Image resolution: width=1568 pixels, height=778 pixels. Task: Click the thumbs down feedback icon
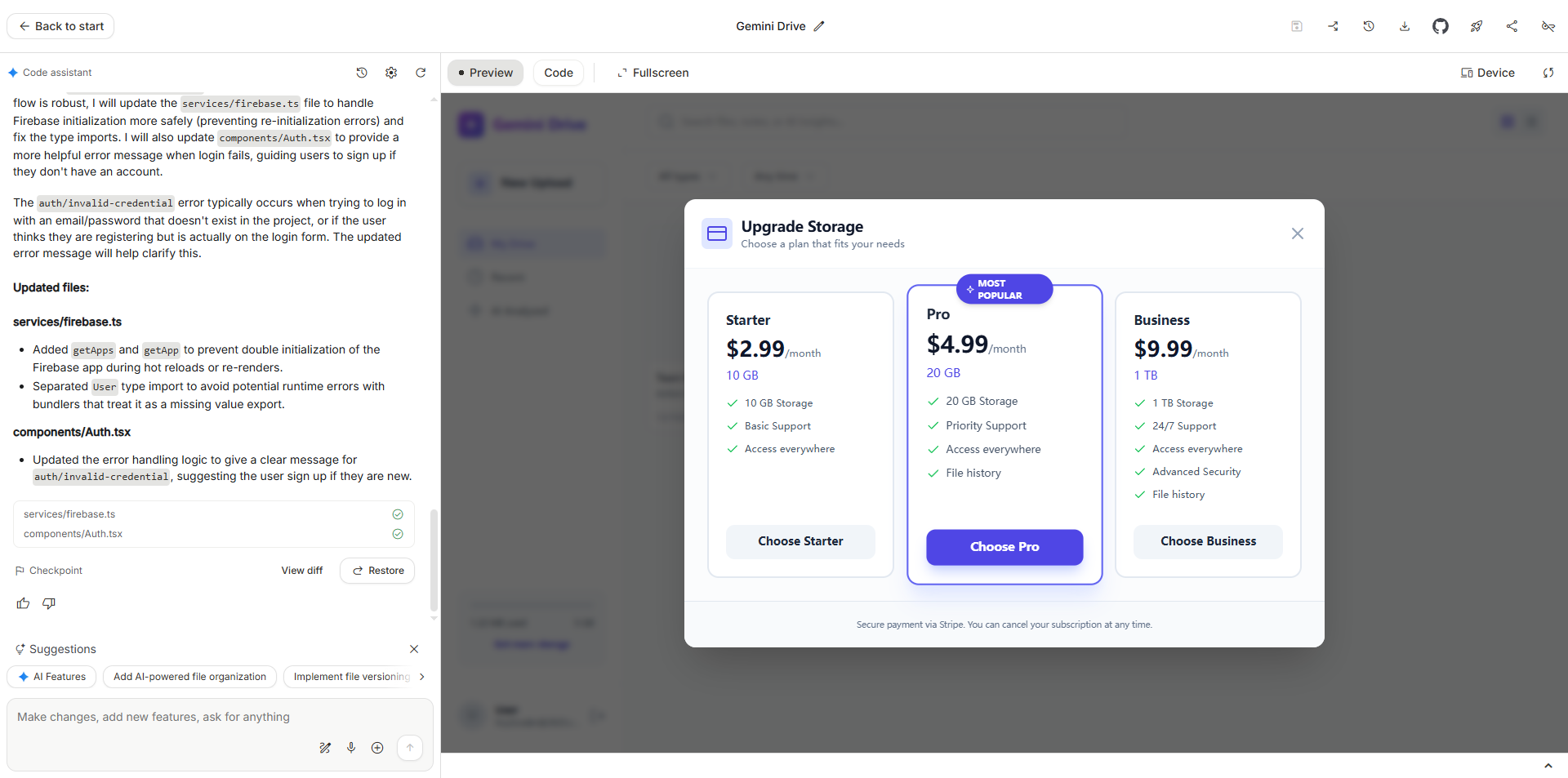(x=49, y=603)
